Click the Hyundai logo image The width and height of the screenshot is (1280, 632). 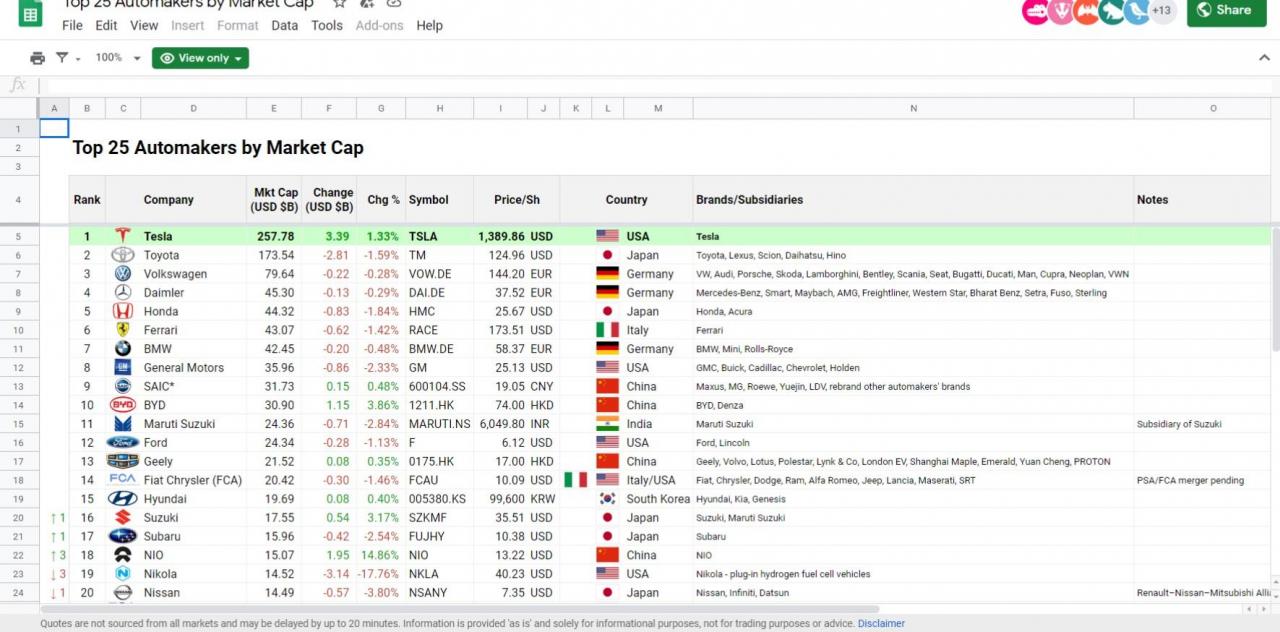click(x=123, y=499)
